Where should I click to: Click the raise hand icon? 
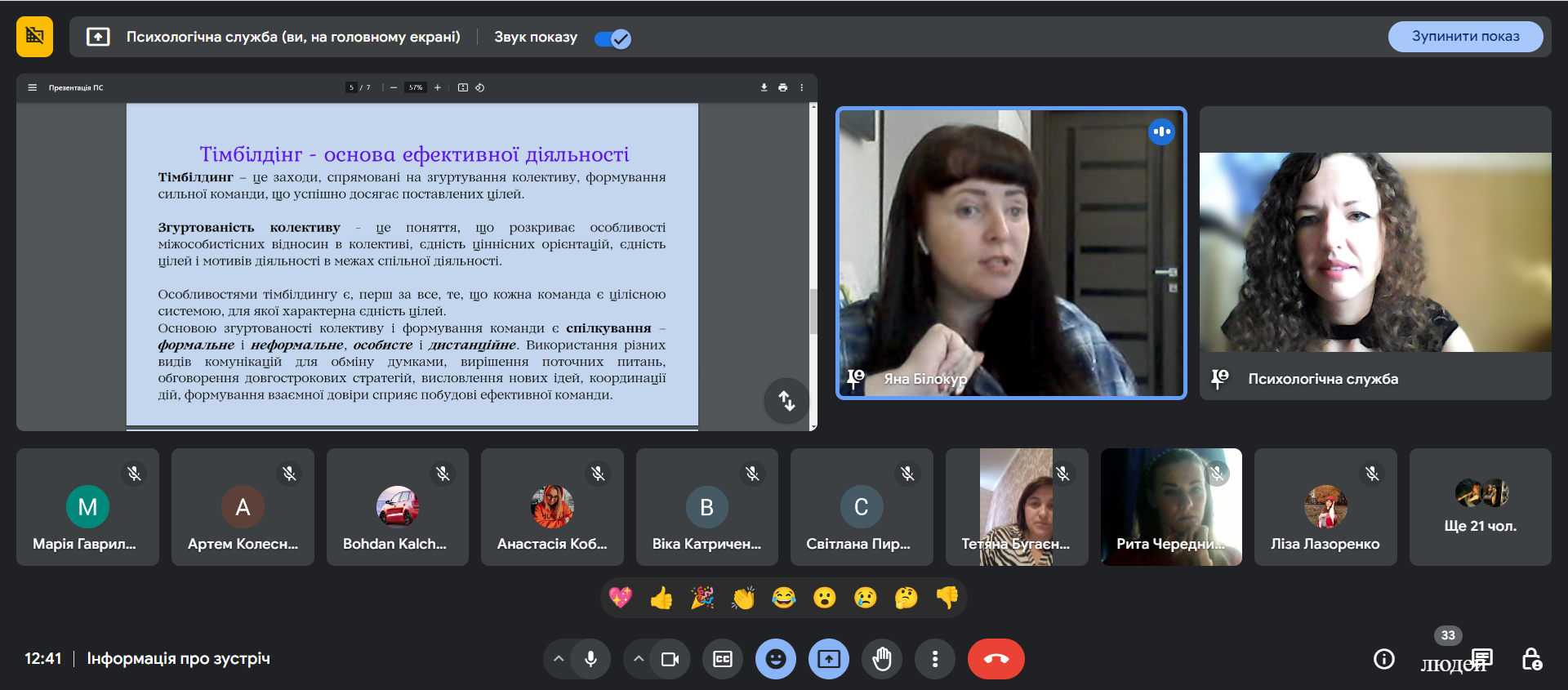[x=882, y=659]
